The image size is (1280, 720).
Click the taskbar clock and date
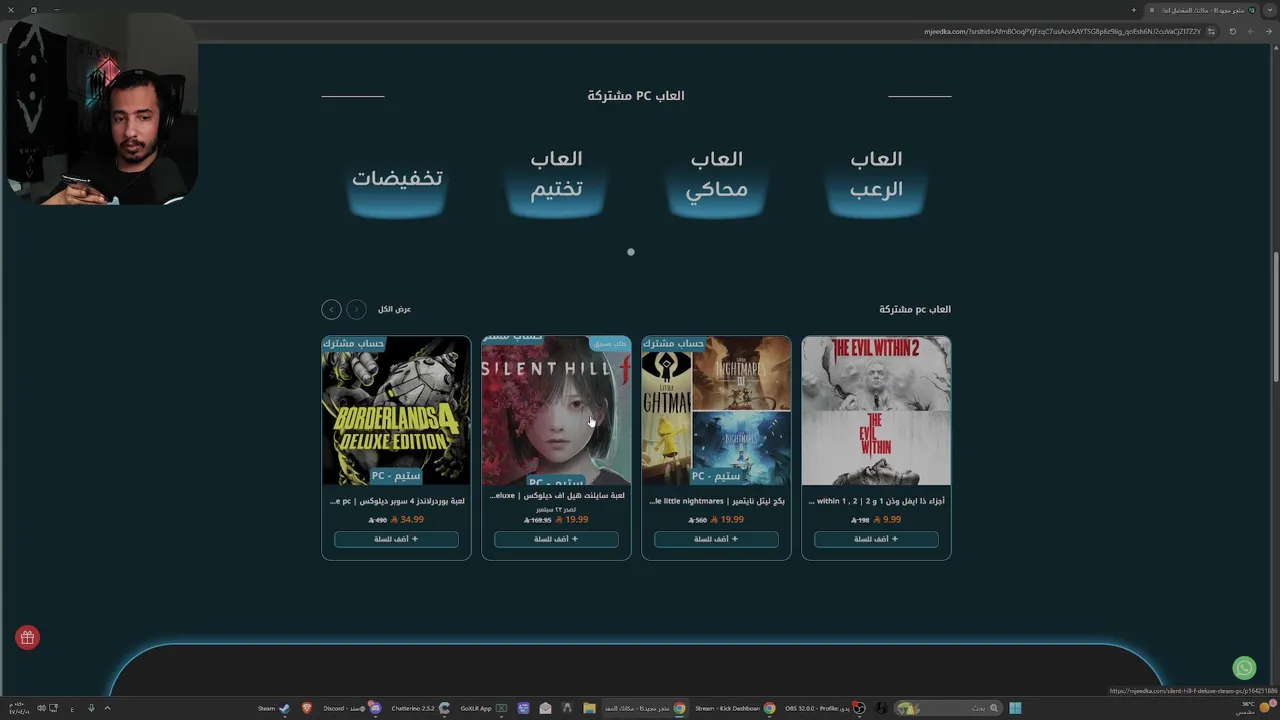click(19, 708)
